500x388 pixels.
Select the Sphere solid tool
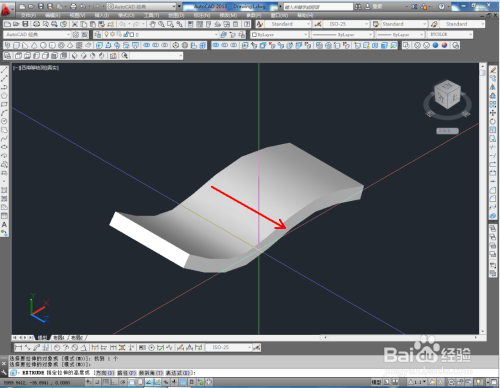pos(43,45)
